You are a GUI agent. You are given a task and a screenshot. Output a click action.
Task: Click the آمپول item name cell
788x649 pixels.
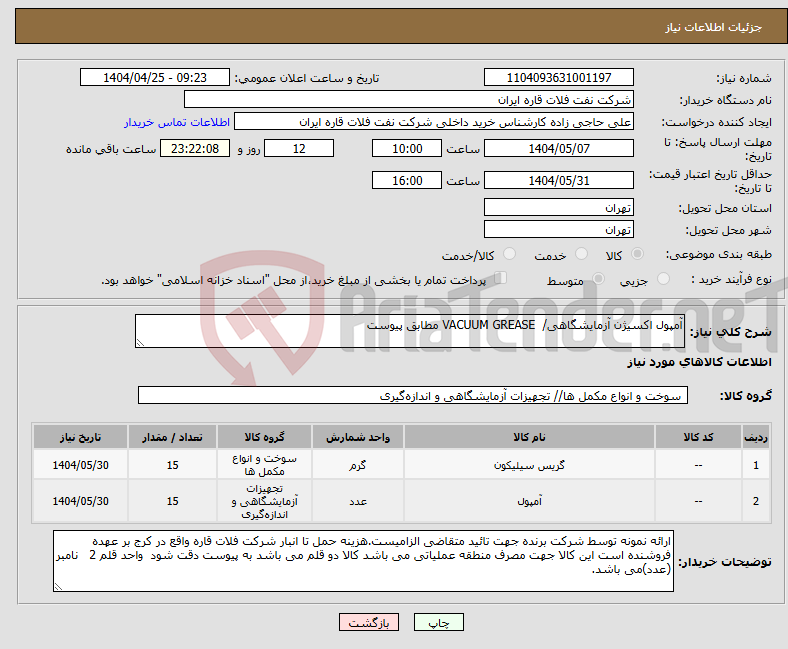(529, 501)
